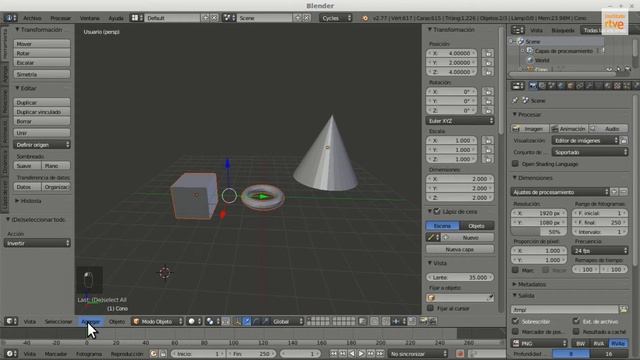Viewport: 640px width, 360px height.
Task: Enable Open Shading Language checkbox
Action: [516, 164]
